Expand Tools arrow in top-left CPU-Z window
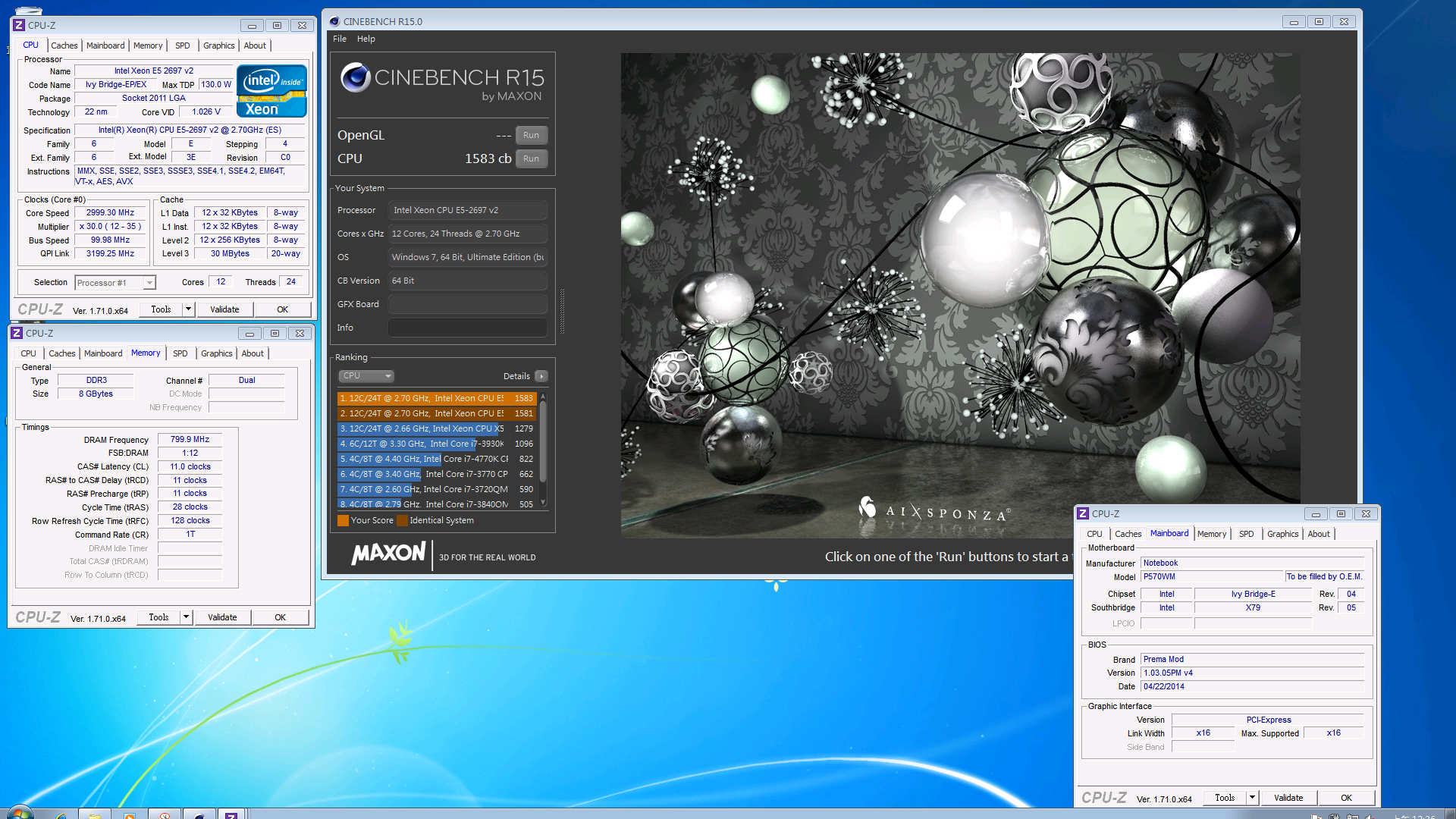This screenshot has height=819, width=1456. click(188, 309)
